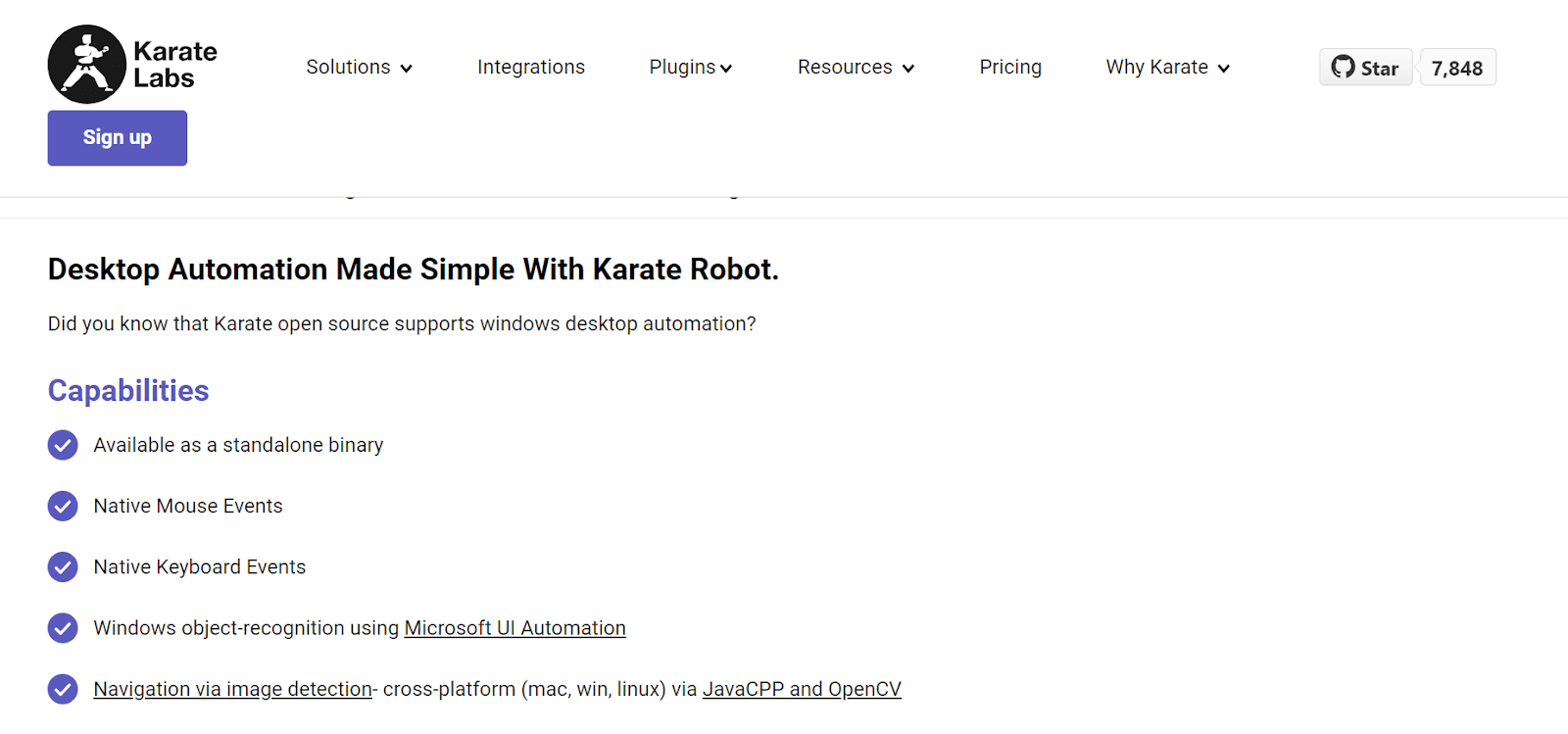1568x734 pixels.
Task: Click the GitHub octocat icon in Star button
Action: [1343, 67]
